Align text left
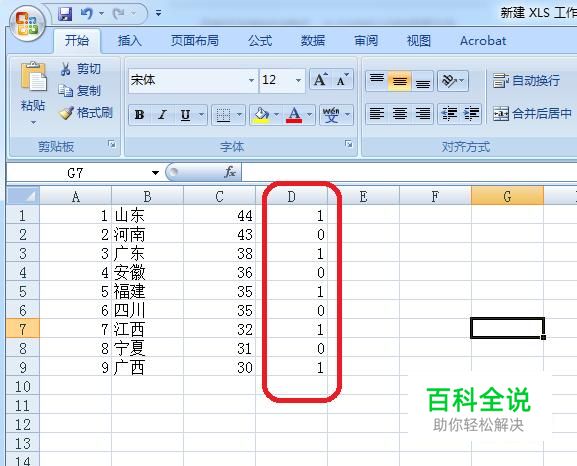This screenshot has width=577, height=466. pyautogui.click(x=376, y=113)
